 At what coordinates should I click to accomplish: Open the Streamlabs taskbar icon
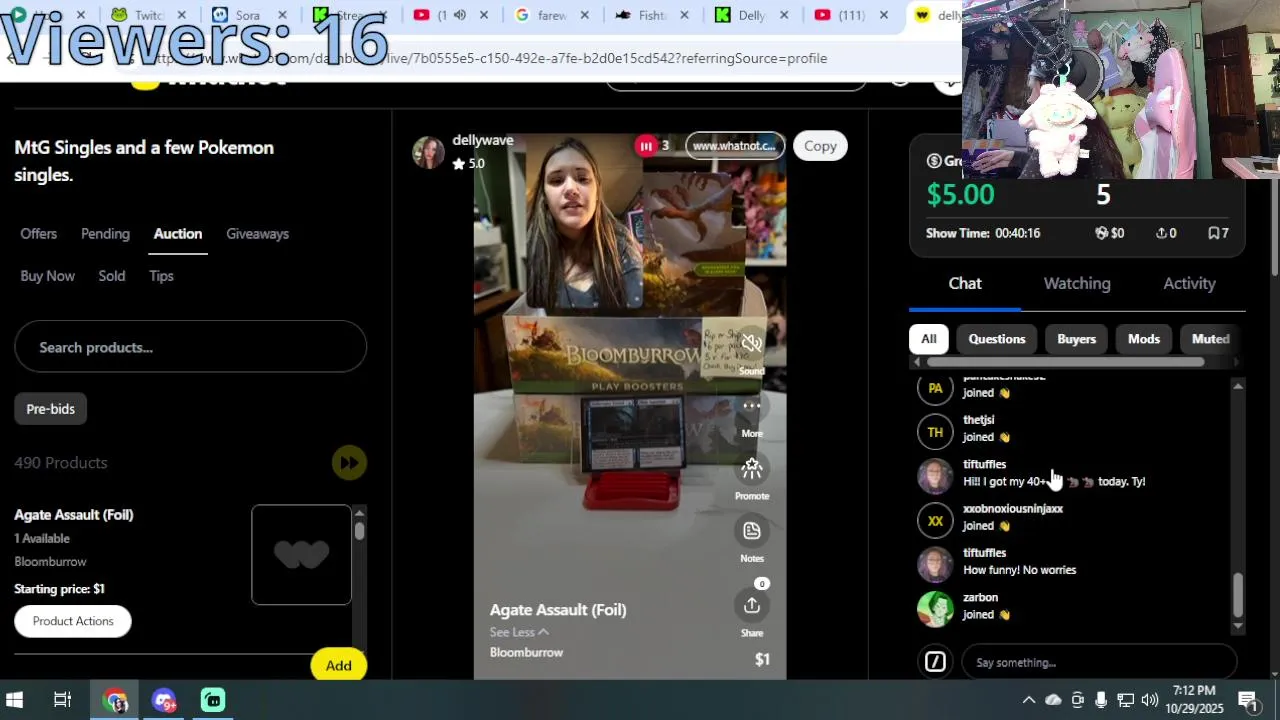213,700
